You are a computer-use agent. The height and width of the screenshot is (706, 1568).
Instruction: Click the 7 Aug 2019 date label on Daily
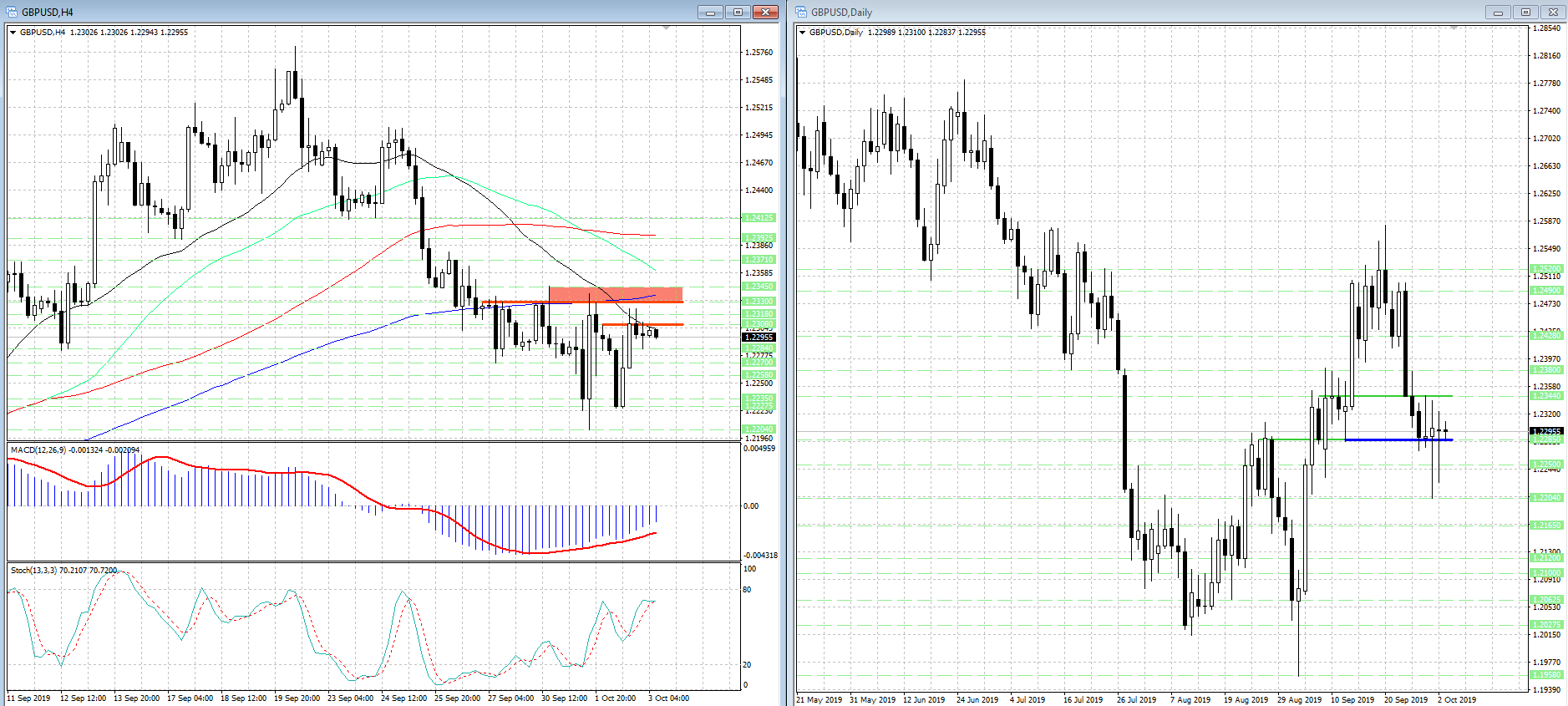tap(1190, 700)
